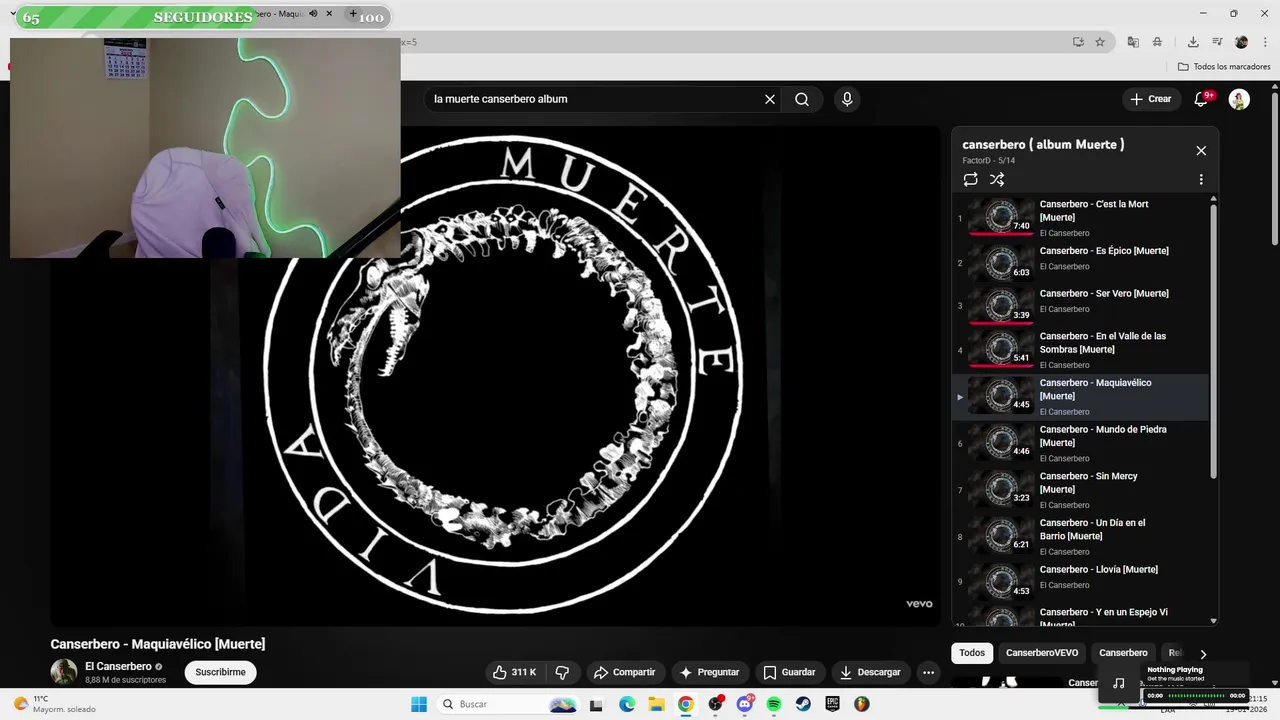Play Ser Vero playlist item
The image size is (1280, 720).
pyautogui.click(x=1080, y=304)
